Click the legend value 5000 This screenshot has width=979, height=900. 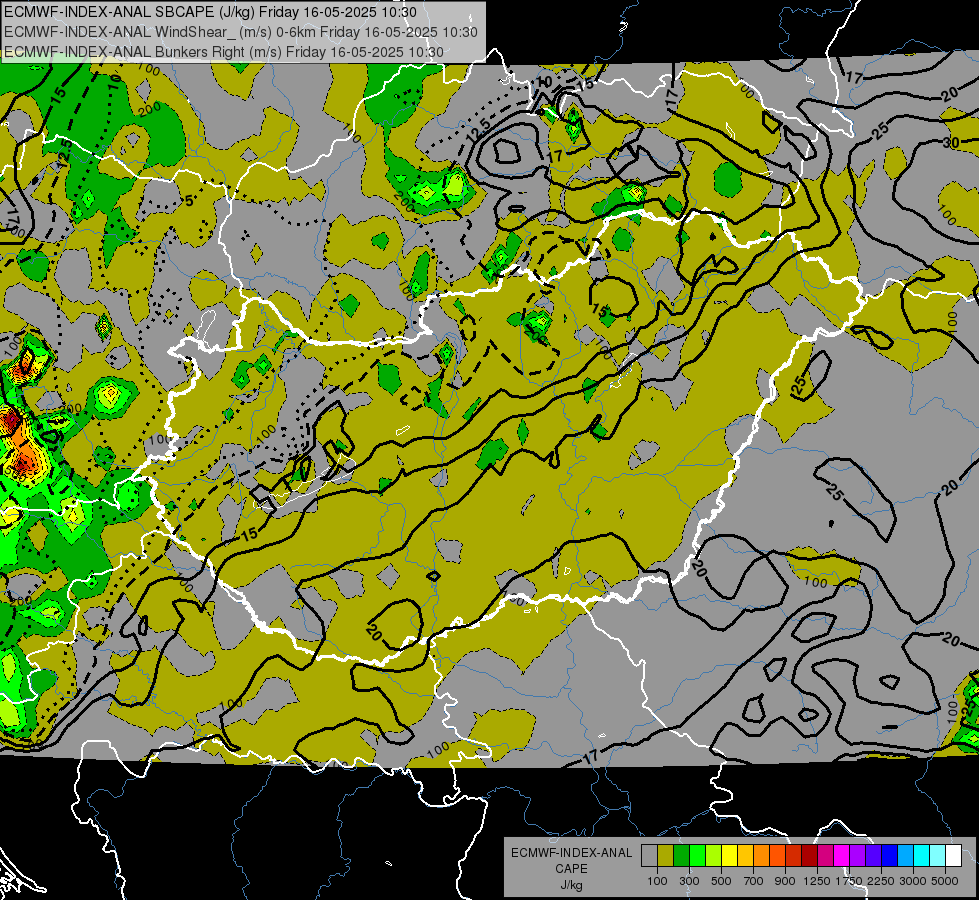click(x=945, y=881)
